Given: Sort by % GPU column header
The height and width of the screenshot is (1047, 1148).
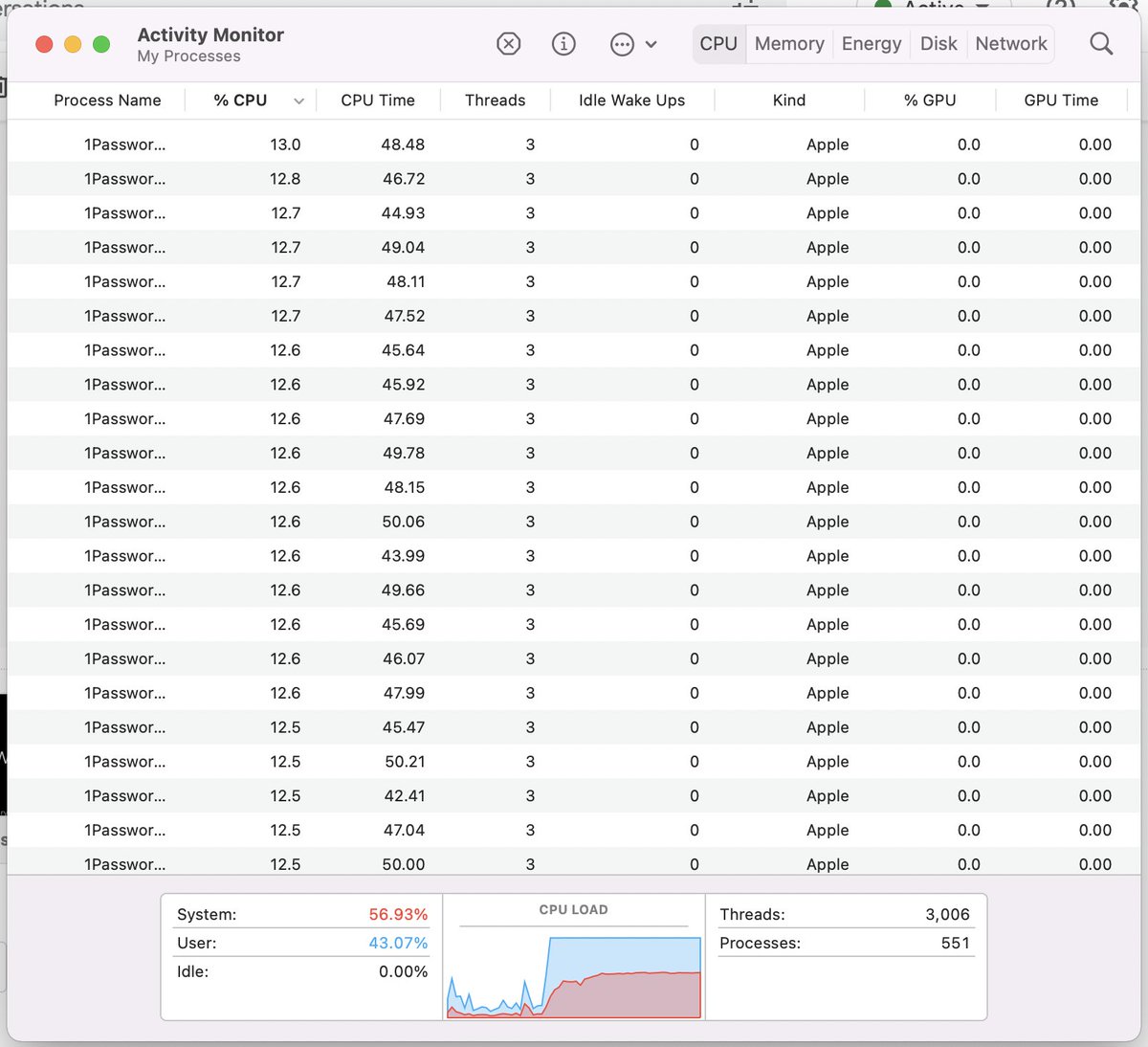Looking at the screenshot, I should [930, 100].
